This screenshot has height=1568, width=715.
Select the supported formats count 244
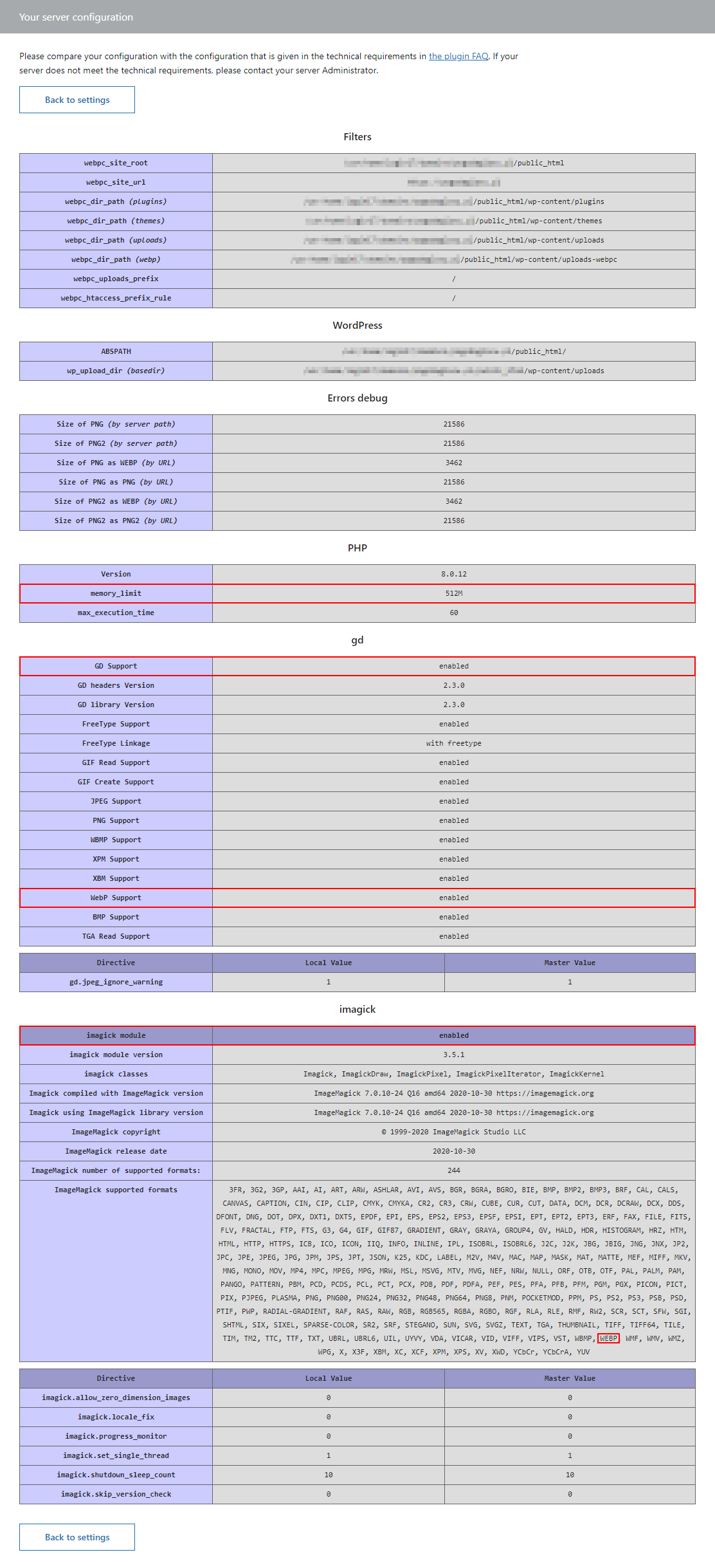453,1171
